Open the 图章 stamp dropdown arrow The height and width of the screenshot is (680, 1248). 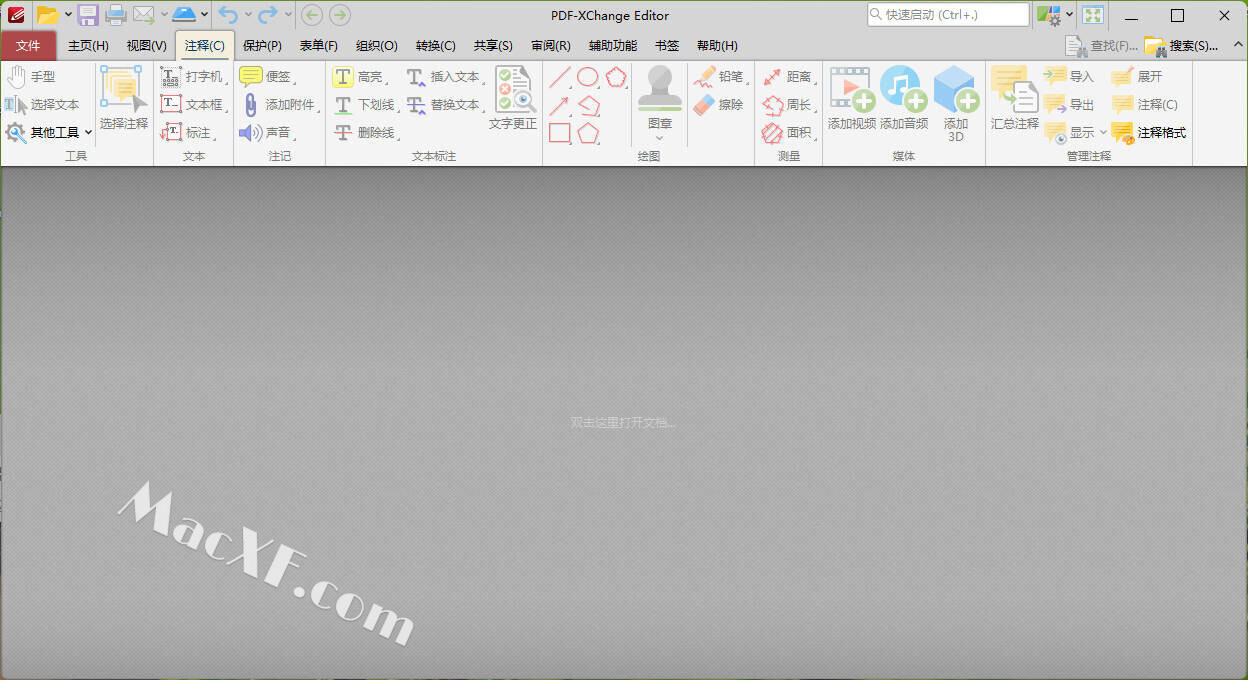[x=659, y=138]
